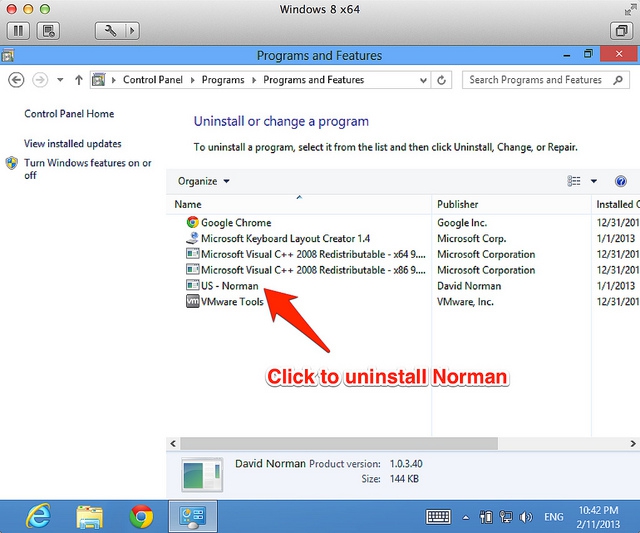This screenshot has height=533, width=640.
Task: Open the Organize menu
Action: 204,181
